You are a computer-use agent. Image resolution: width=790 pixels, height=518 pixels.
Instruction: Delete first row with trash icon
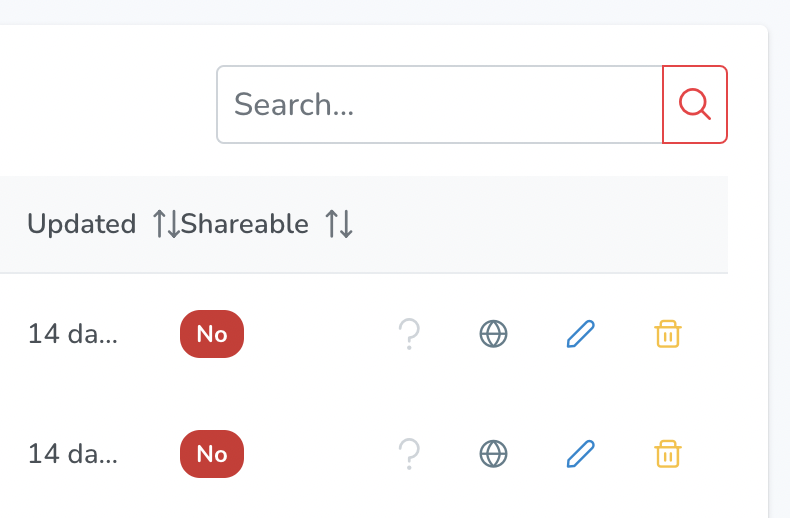(668, 334)
